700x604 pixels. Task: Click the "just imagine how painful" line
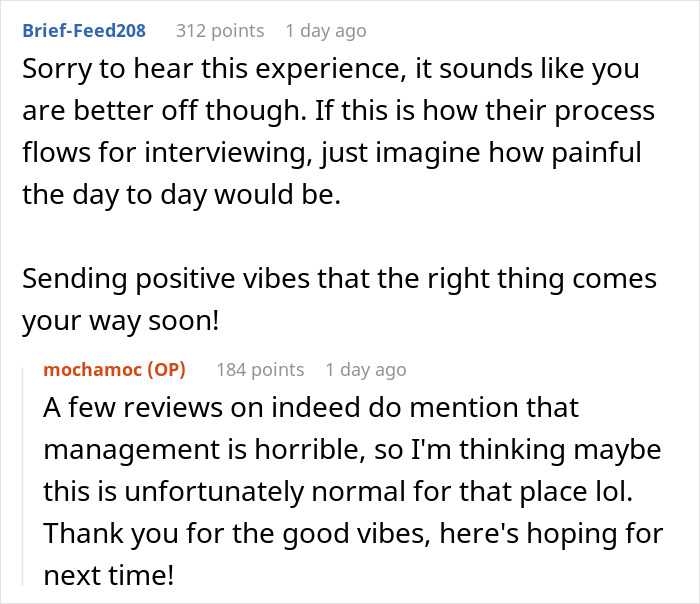pyautogui.click(x=332, y=154)
